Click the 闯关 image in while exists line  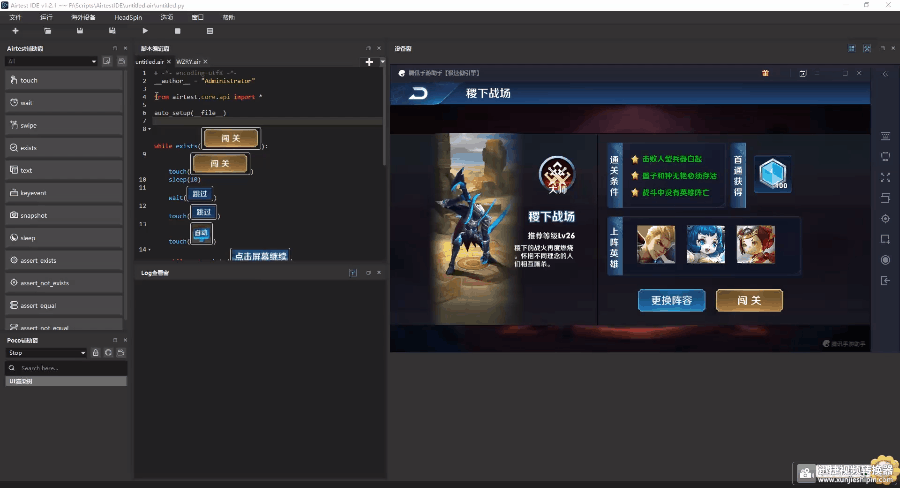[231, 138]
